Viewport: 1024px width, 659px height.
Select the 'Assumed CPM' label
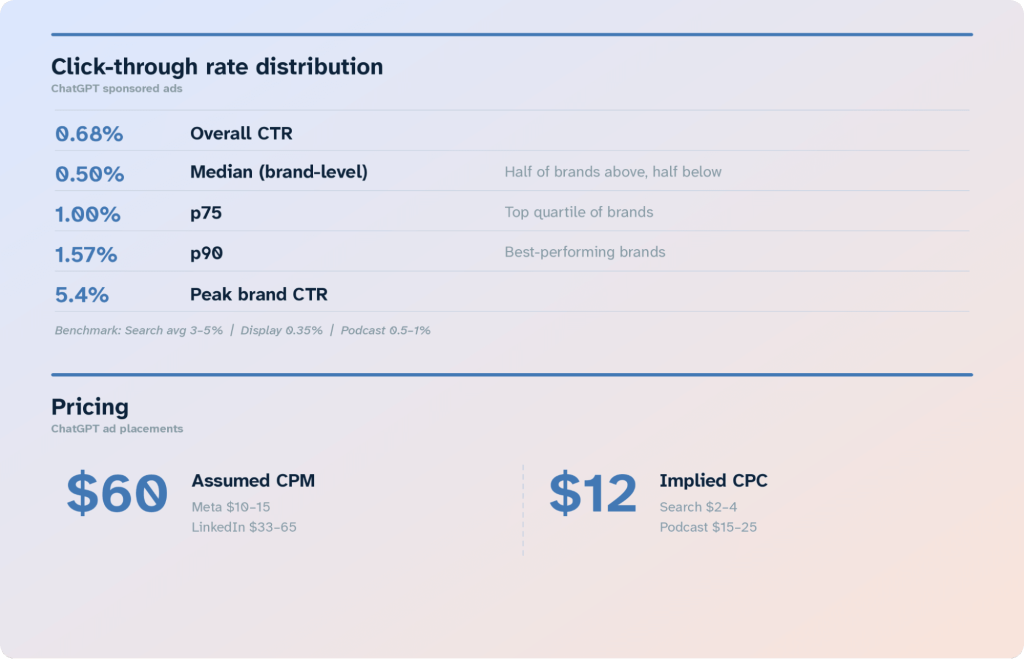pyautogui.click(x=253, y=481)
